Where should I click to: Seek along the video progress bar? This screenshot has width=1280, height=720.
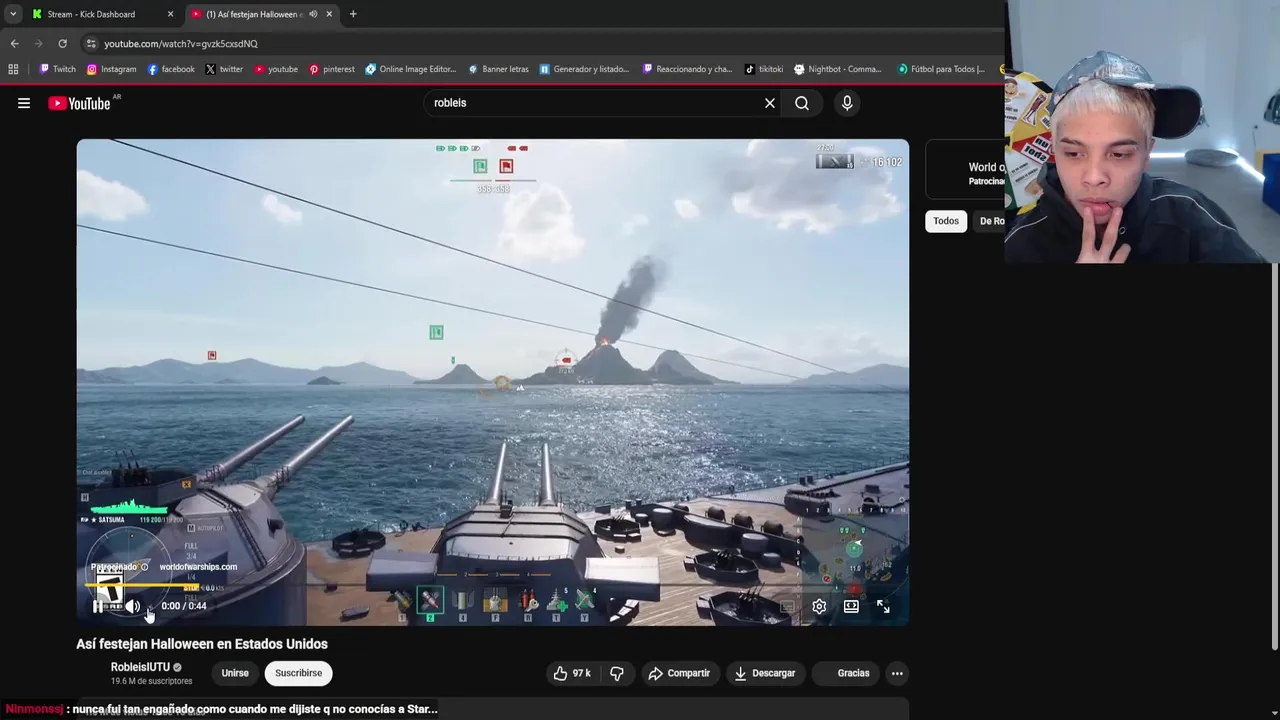click(x=493, y=587)
